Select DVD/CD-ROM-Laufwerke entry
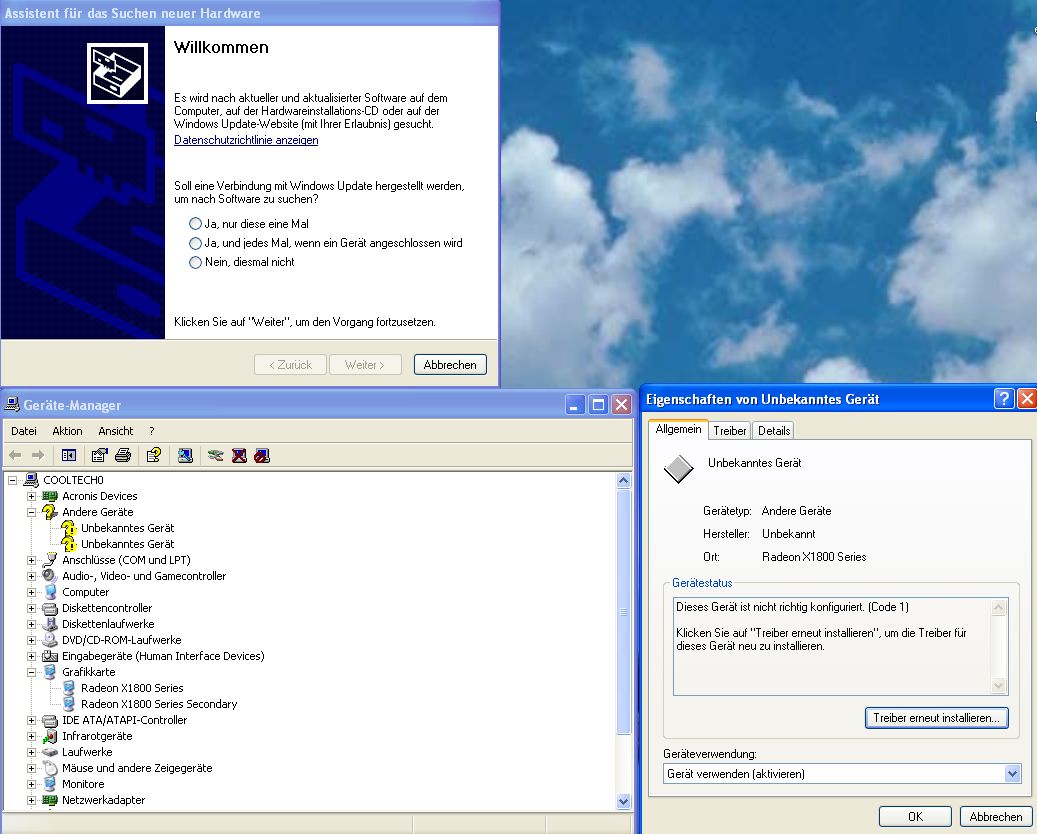1037x834 pixels. tap(122, 640)
